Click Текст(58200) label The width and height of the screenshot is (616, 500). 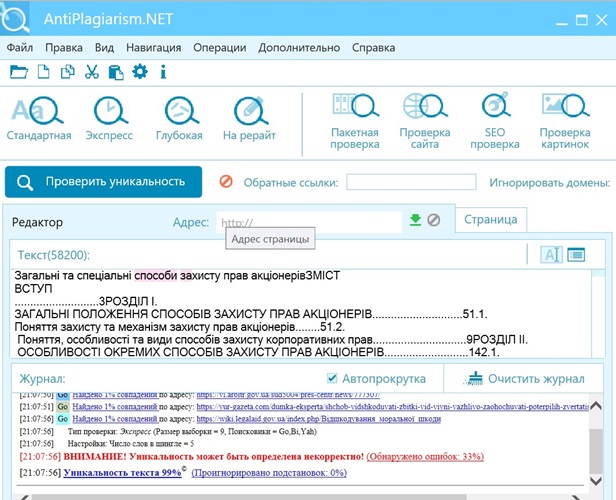pyautogui.click(x=54, y=255)
